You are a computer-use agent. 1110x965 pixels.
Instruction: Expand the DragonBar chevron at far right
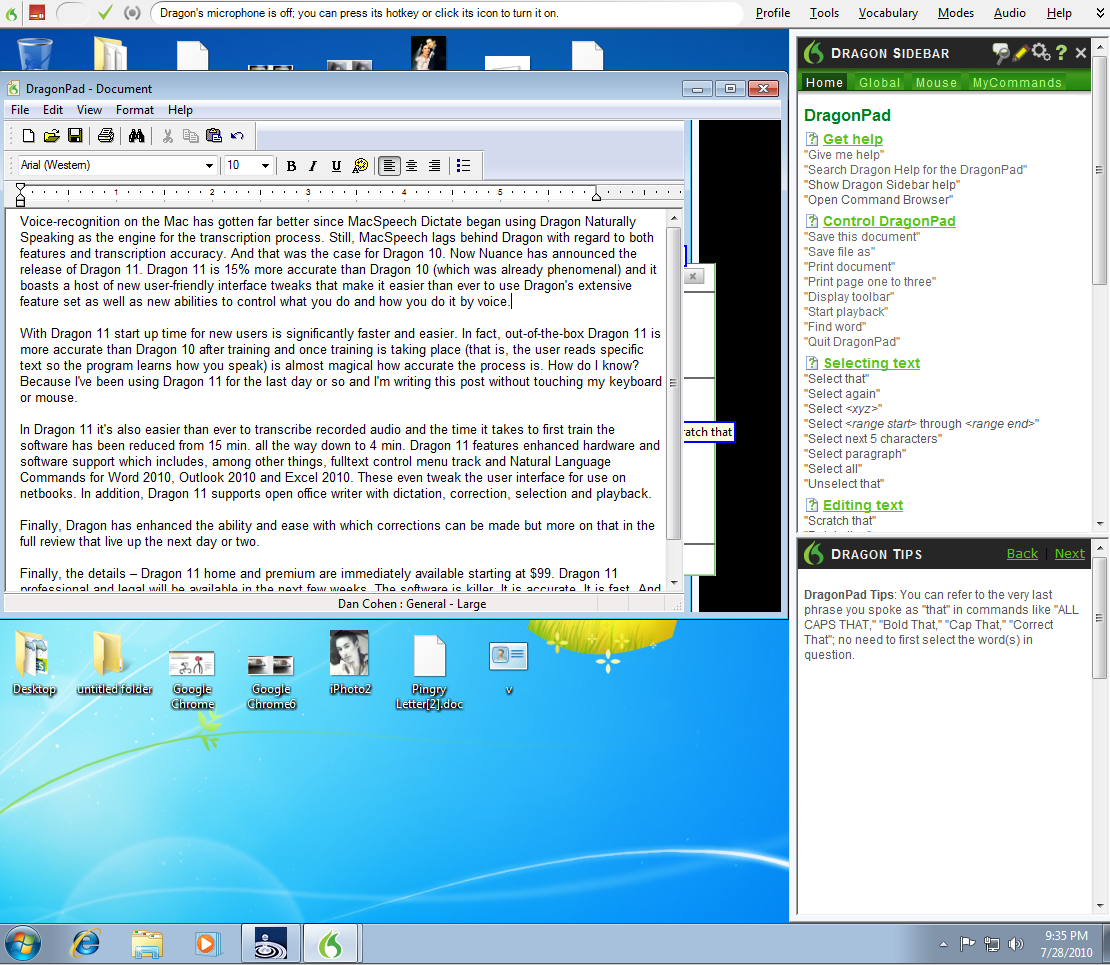[x=1100, y=13]
